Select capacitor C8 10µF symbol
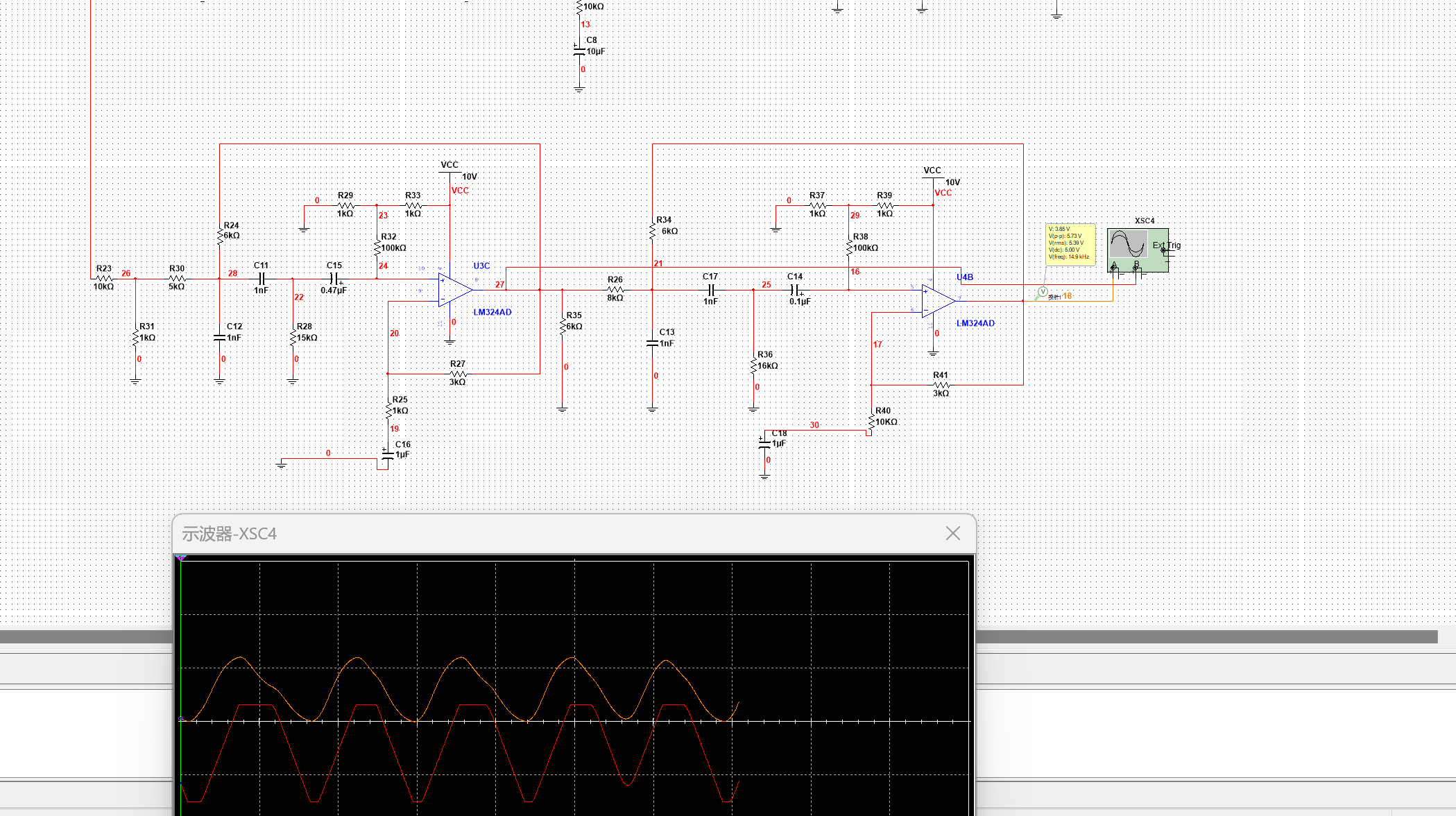This screenshot has width=1456, height=816. [579, 51]
